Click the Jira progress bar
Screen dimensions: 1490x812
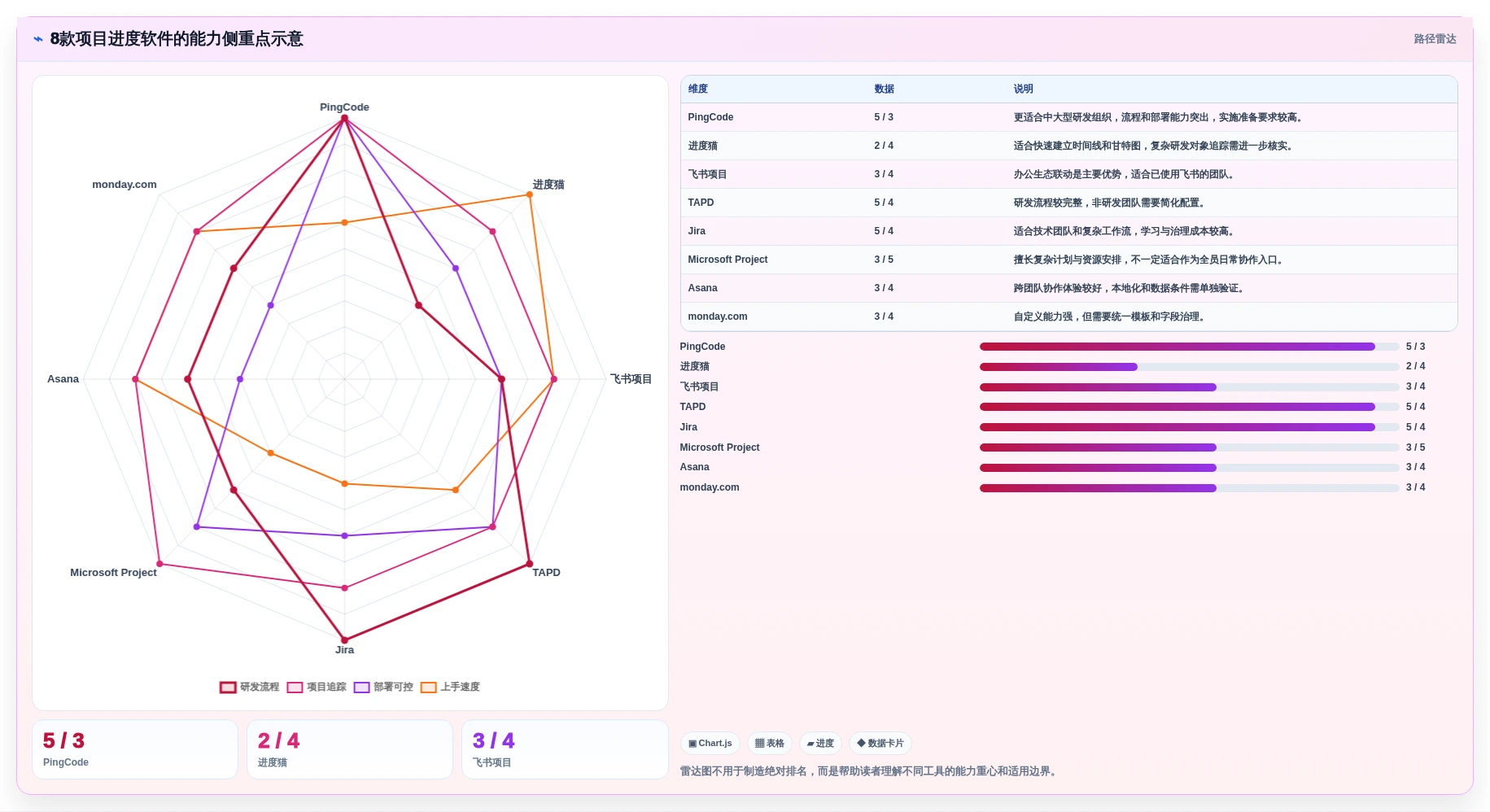1189,427
